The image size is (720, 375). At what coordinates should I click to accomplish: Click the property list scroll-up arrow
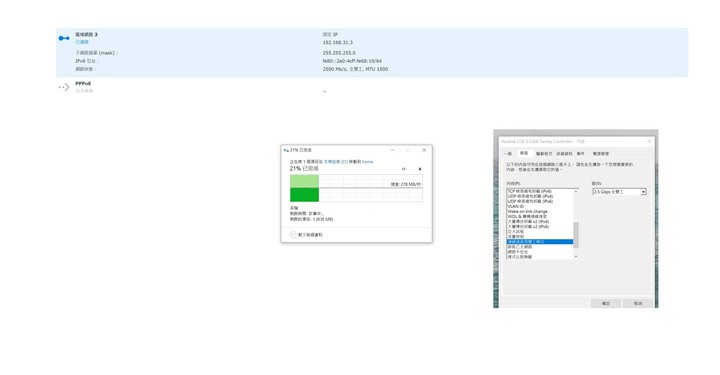[576, 191]
